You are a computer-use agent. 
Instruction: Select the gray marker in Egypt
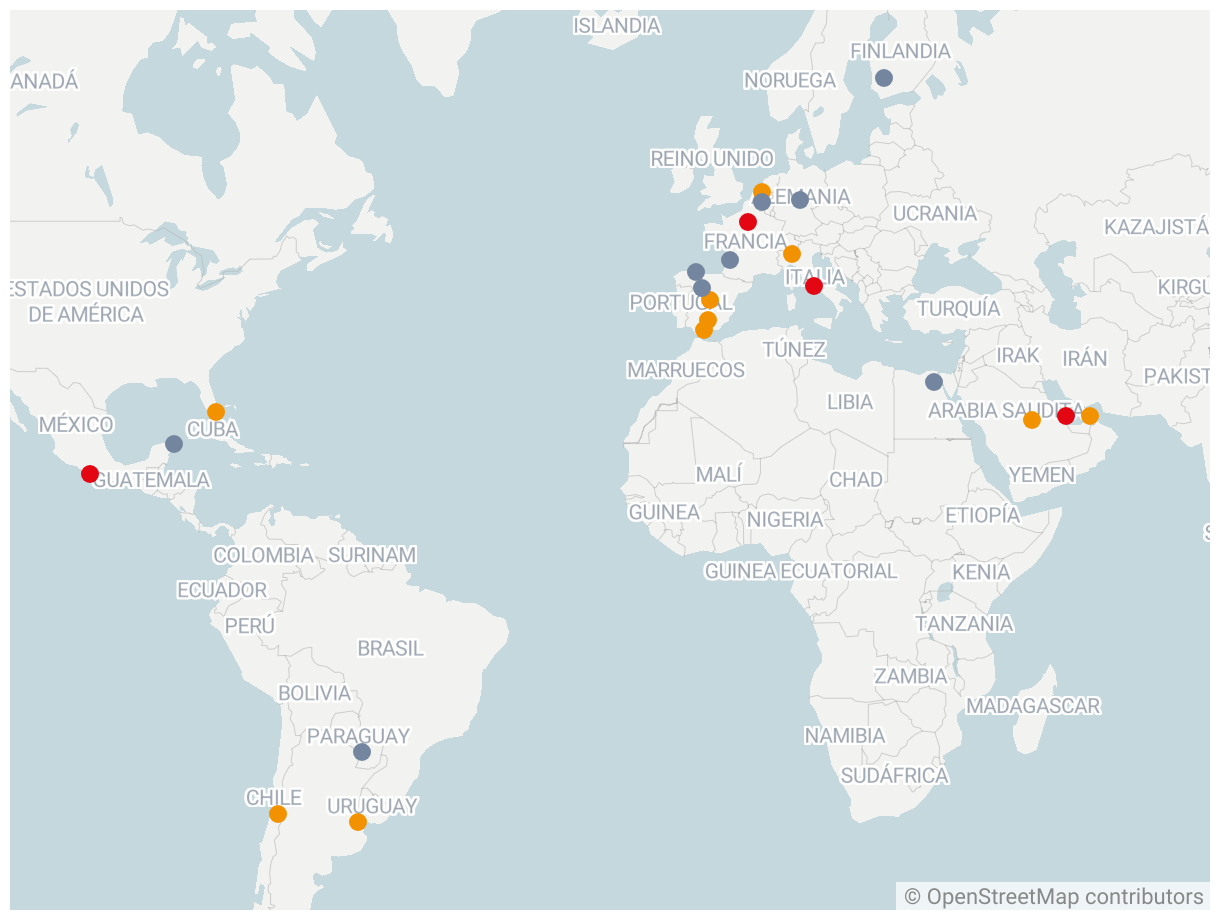click(934, 382)
